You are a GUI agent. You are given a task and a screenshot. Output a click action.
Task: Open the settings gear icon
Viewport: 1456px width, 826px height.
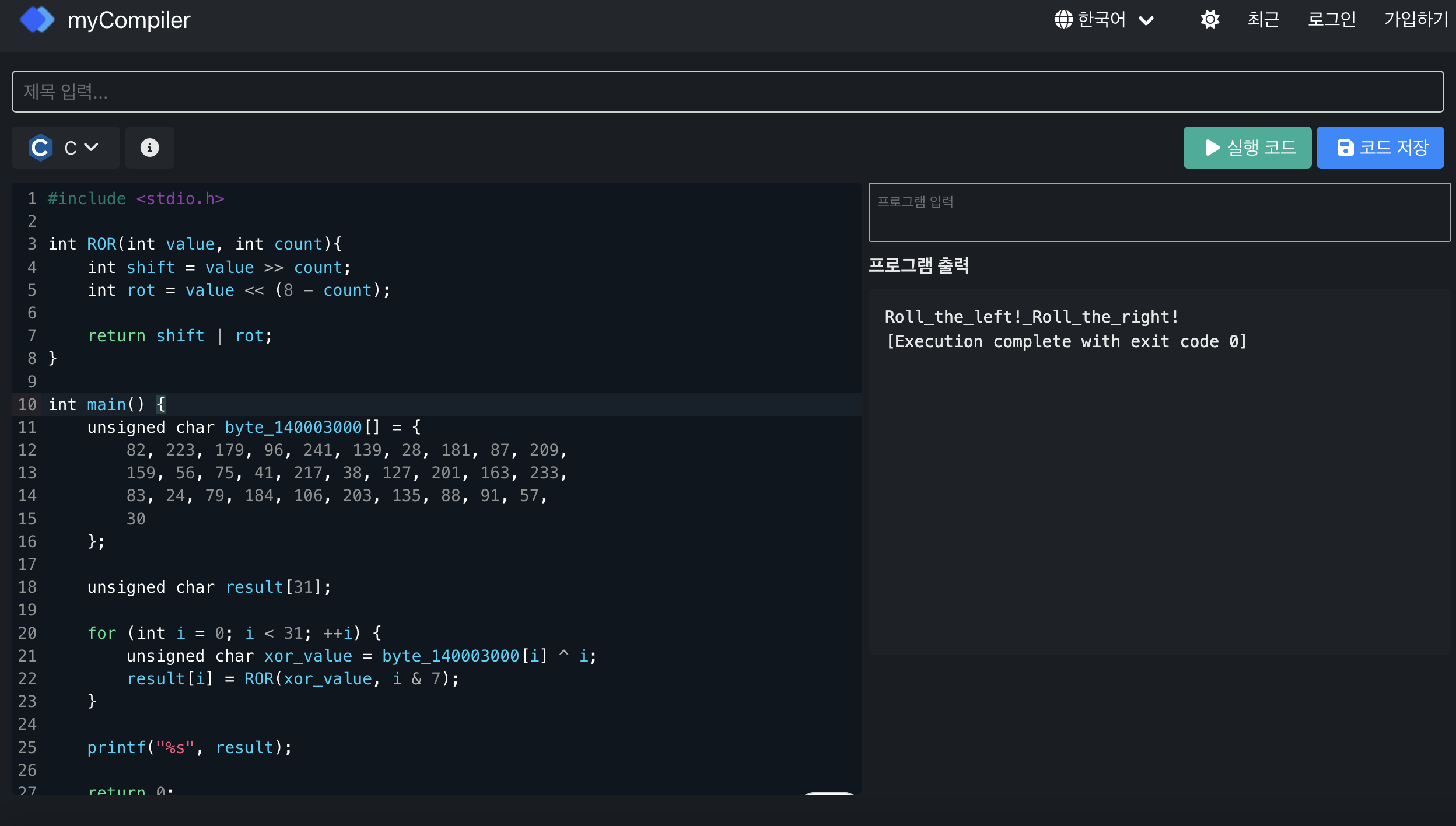[x=1210, y=19]
